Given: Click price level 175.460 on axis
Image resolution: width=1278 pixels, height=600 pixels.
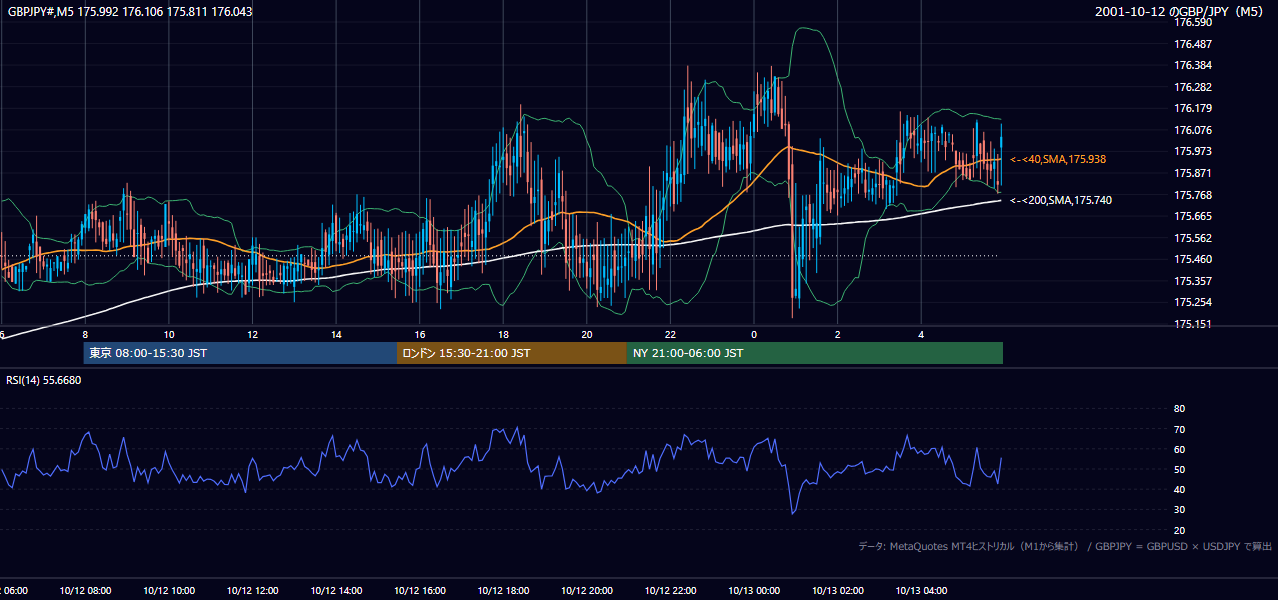Looking at the screenshot, I should tap(1192, 259).
